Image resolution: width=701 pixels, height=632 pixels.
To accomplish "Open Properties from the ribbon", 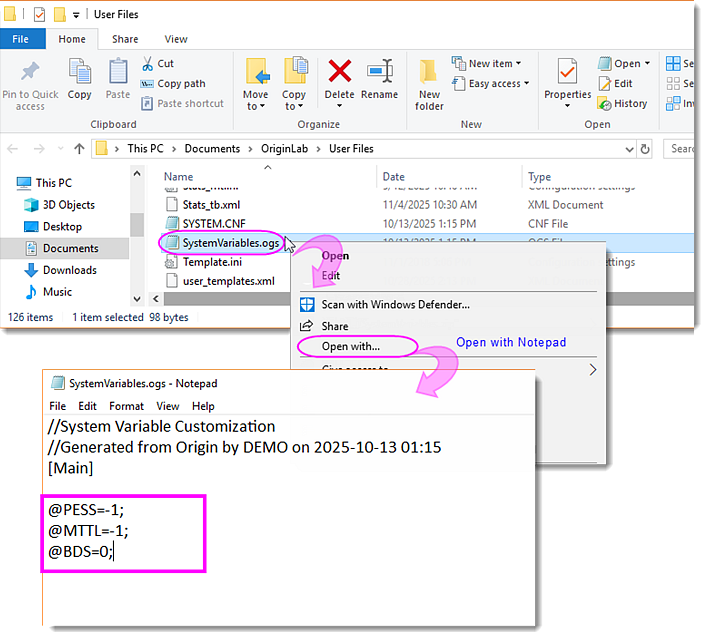I will coord(567,74).
